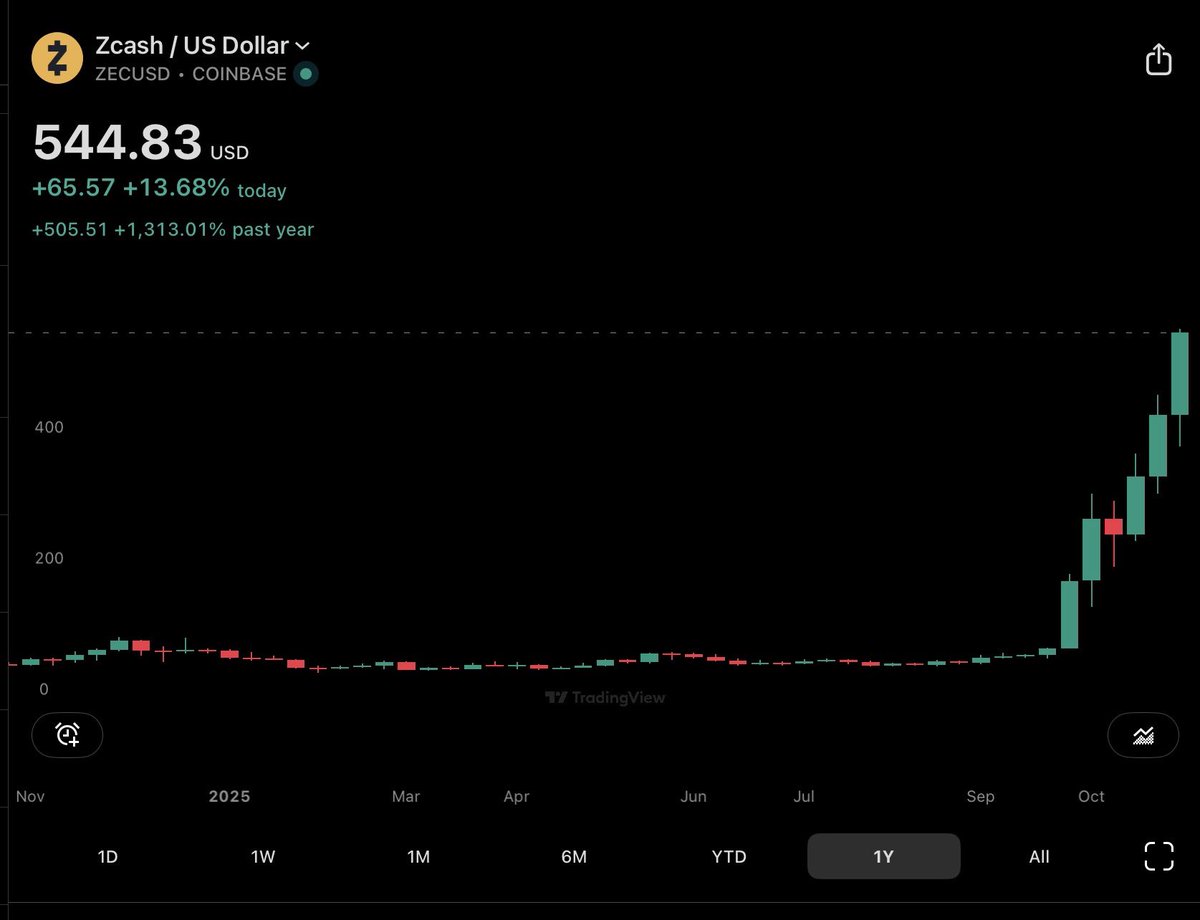This screenshot has height=920, width=1200.
Task: Select the 1Y timeframe tab
Action: (x=884, y=857)
